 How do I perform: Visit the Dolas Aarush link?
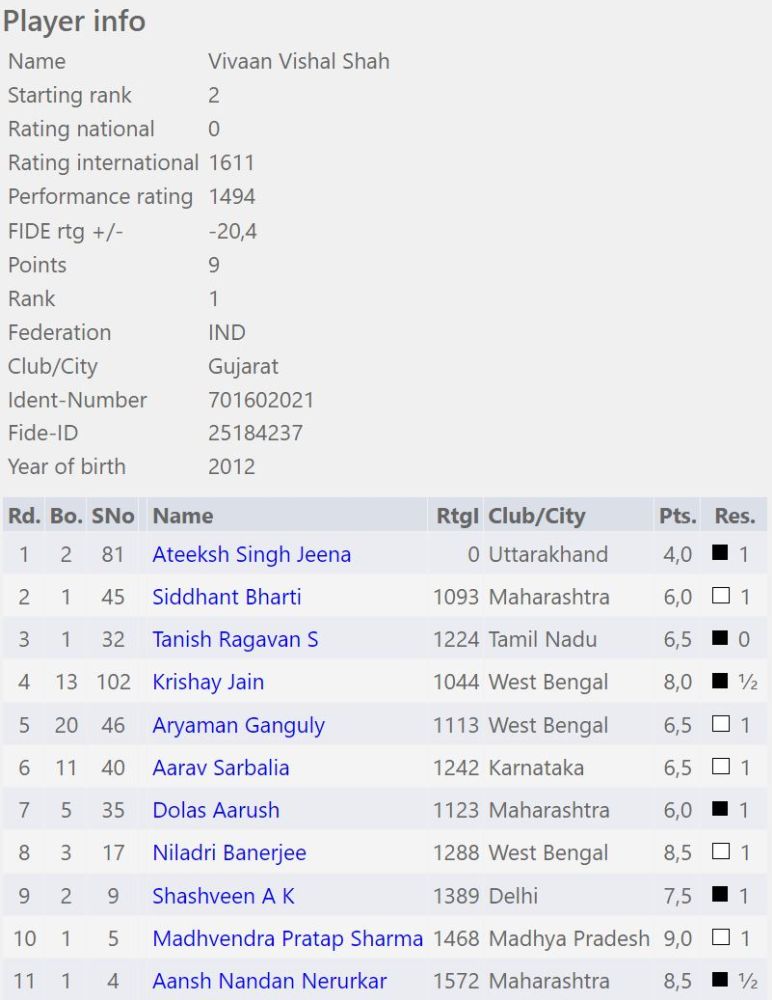point(215,810)
